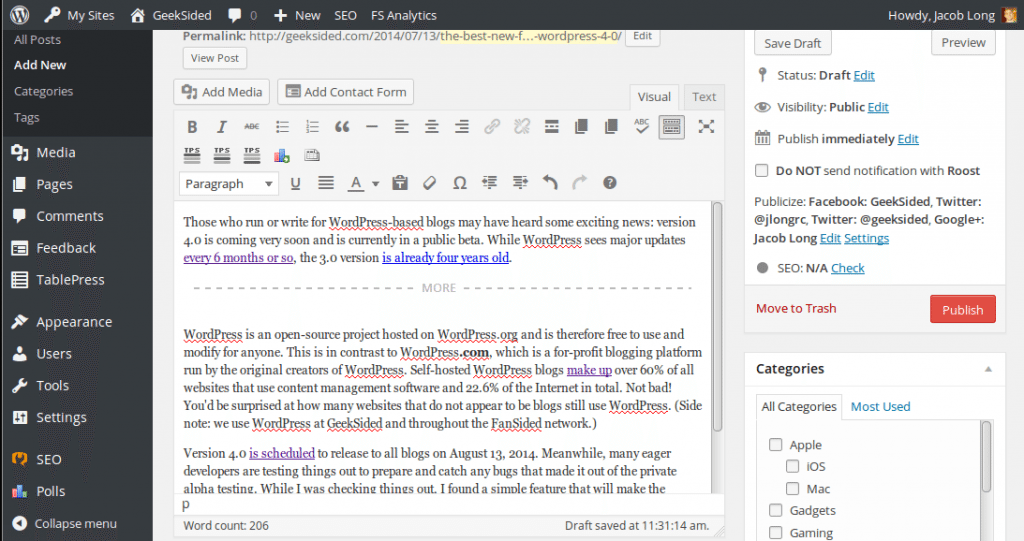Insert a TablePress table from the toolbar

coord(312,156)
